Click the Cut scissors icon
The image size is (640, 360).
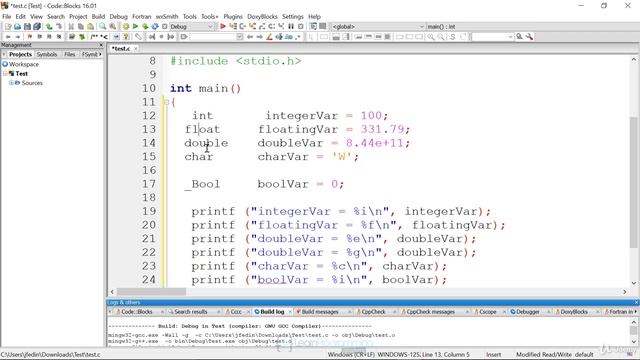tap(71, 27)
